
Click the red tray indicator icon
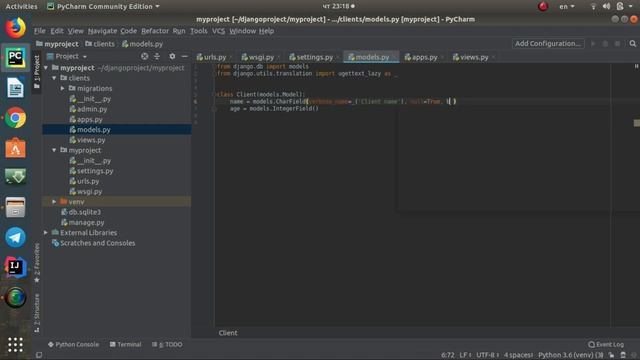click(543, 7)
